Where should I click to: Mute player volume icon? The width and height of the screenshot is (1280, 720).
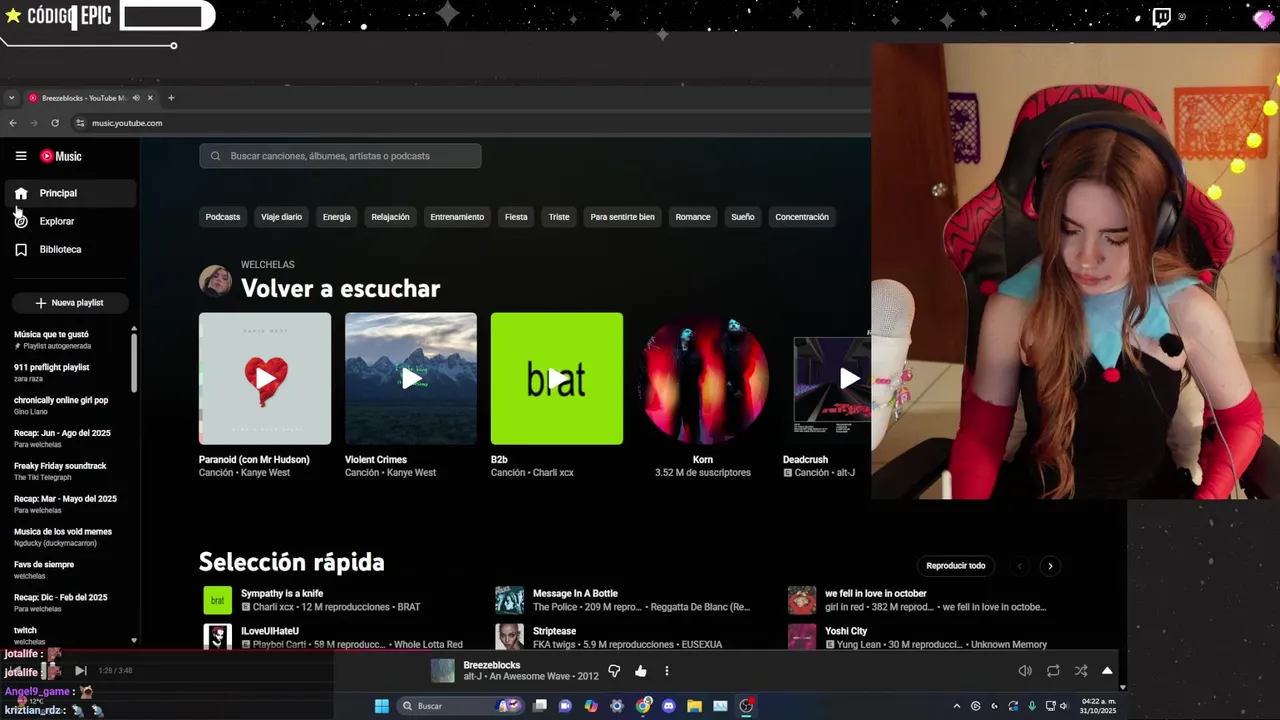[1025, 671]
